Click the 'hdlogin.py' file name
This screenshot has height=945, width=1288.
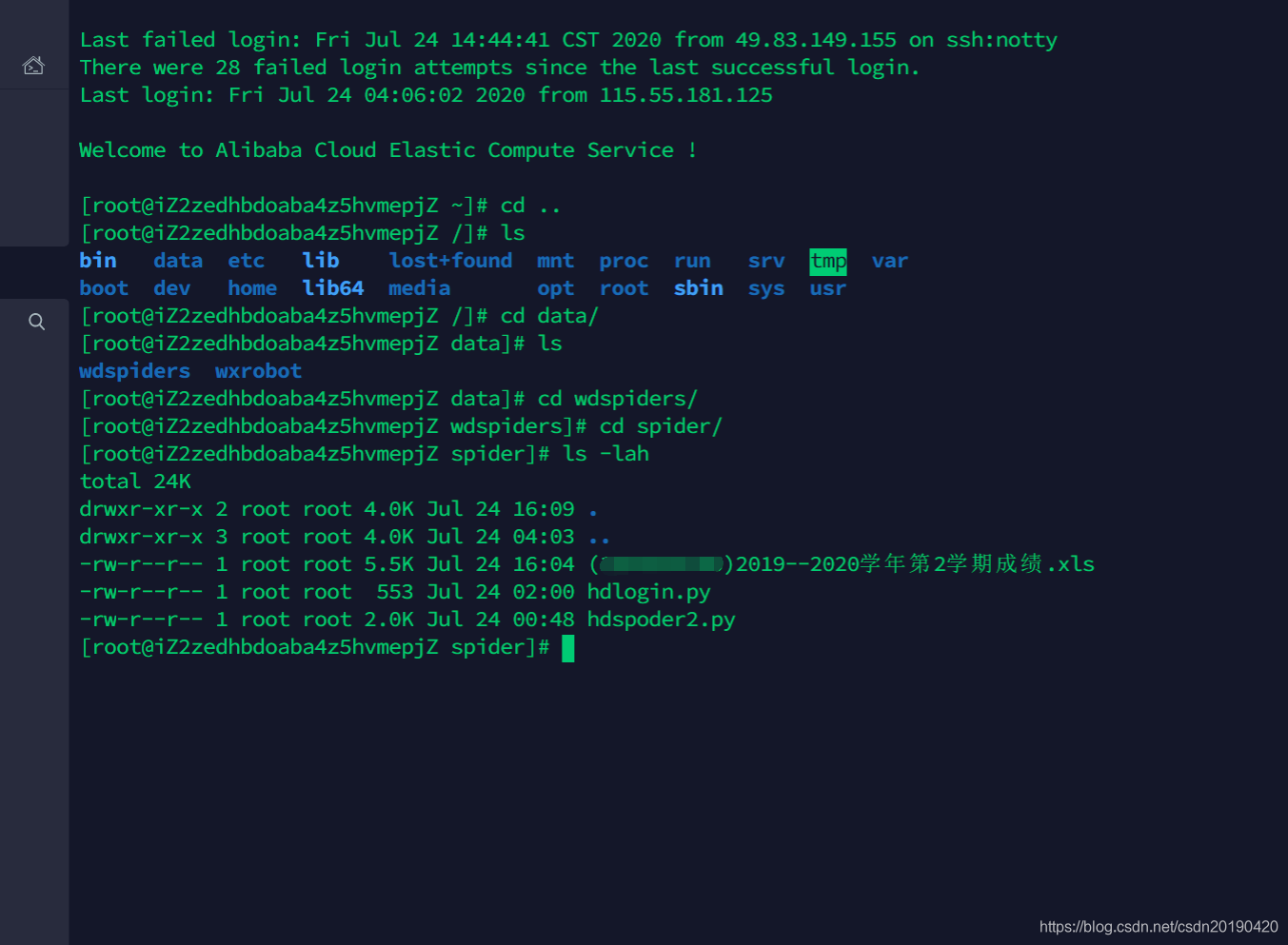tap(648, 592)
